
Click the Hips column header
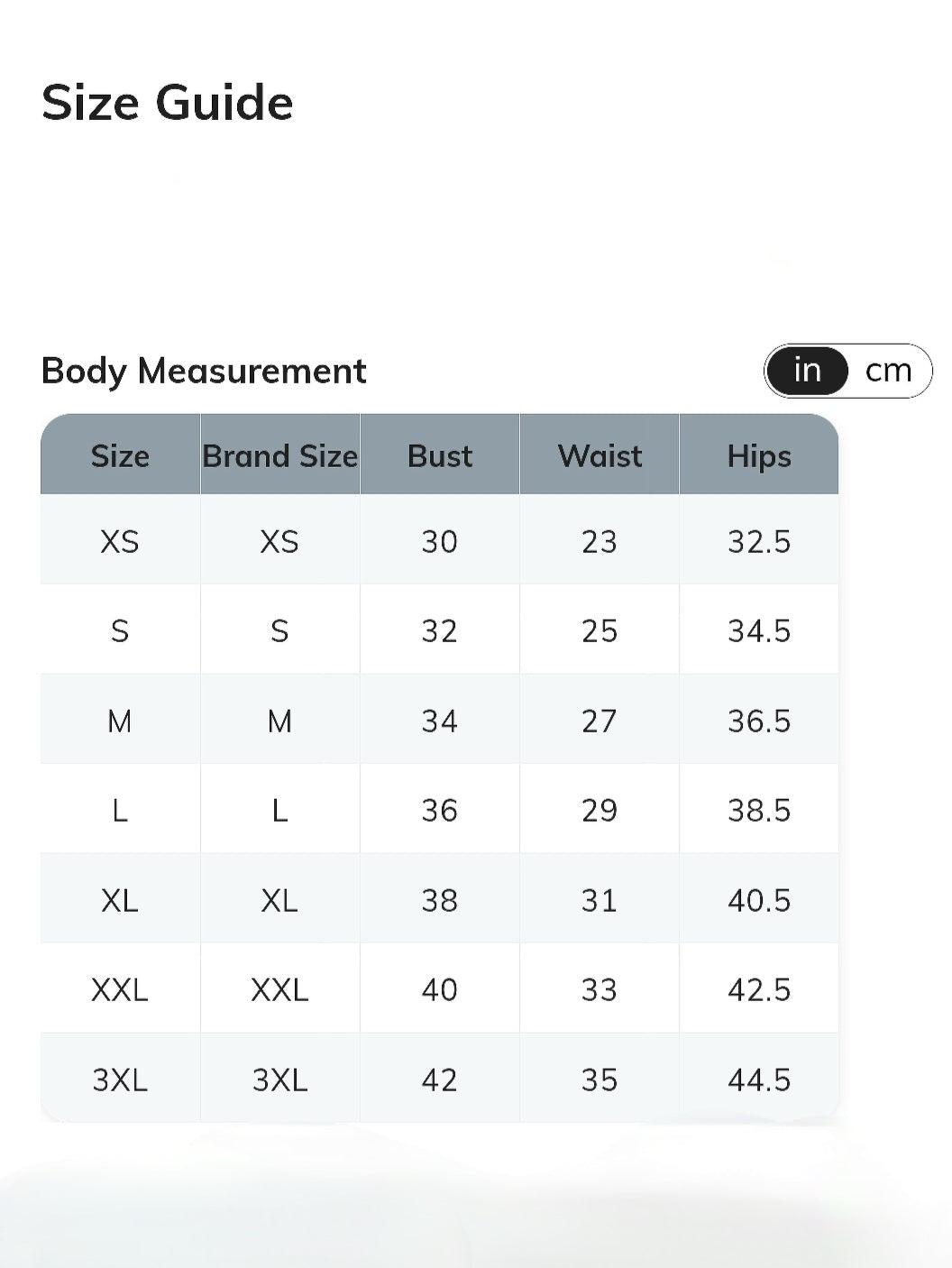(759, 455)
